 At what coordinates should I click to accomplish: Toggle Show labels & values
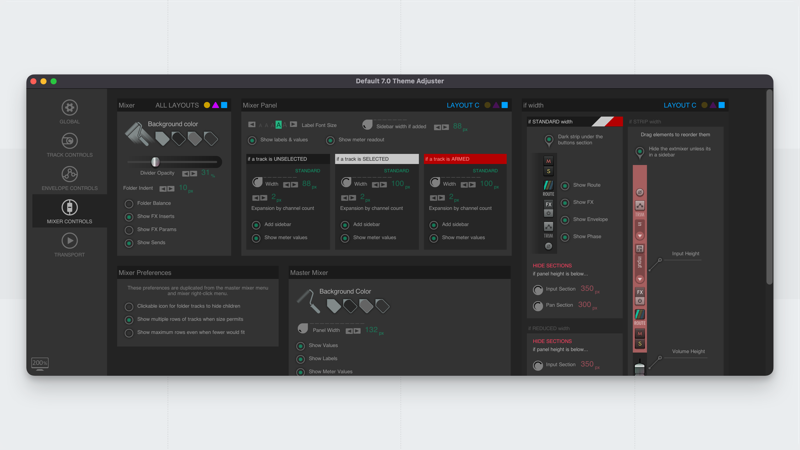click(x=252, y=140)
